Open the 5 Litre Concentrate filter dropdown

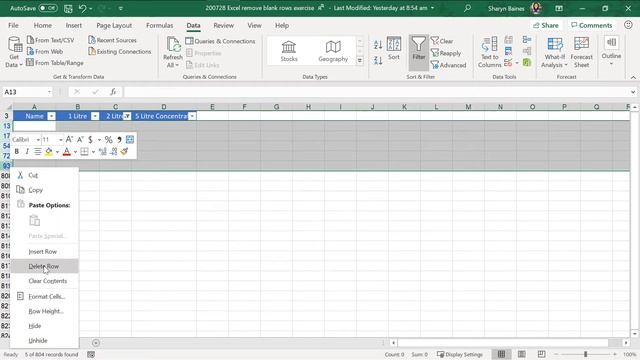tap(192, 116)
